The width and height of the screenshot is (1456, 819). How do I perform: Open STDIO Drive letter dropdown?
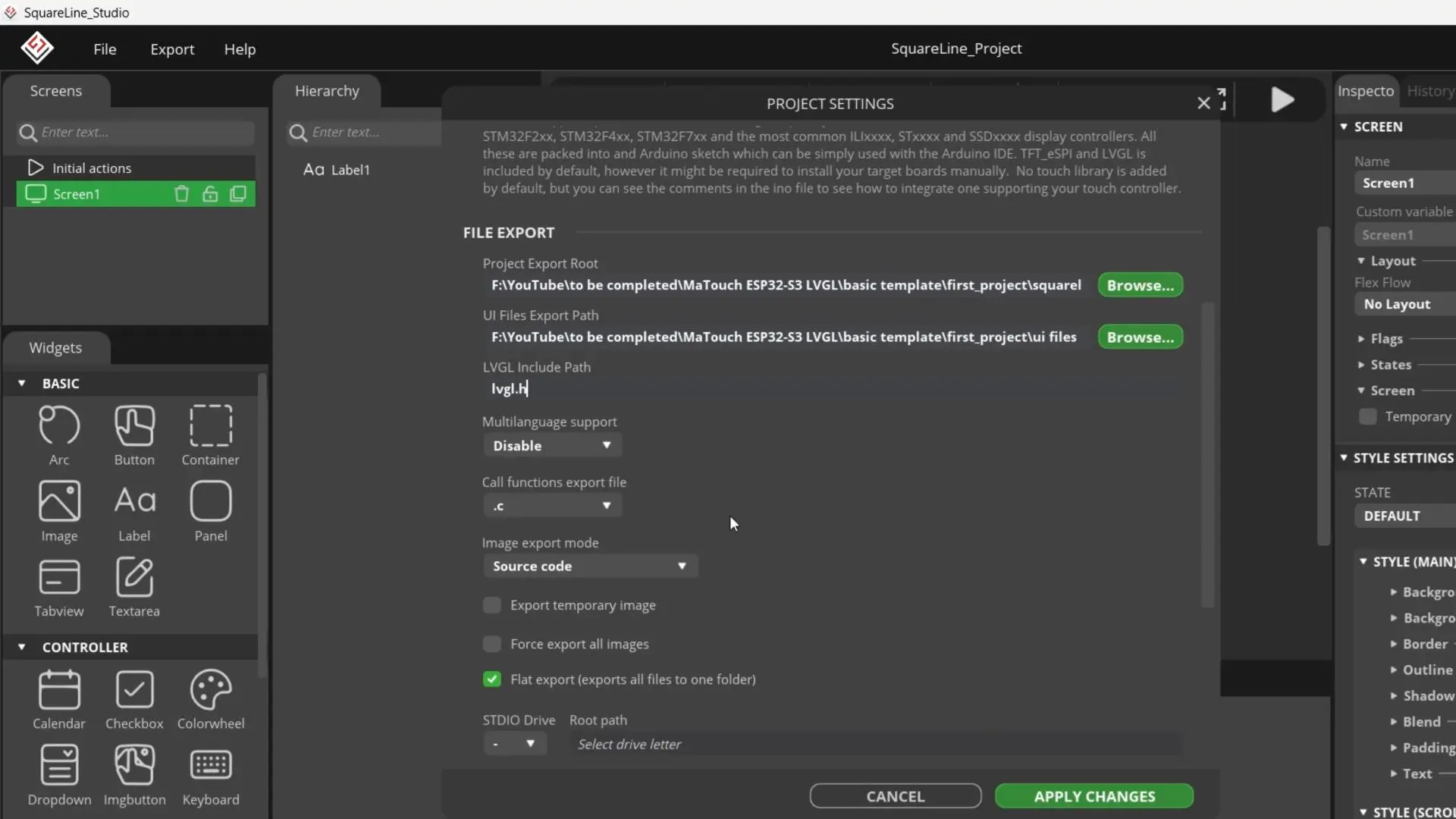(515, 744)
